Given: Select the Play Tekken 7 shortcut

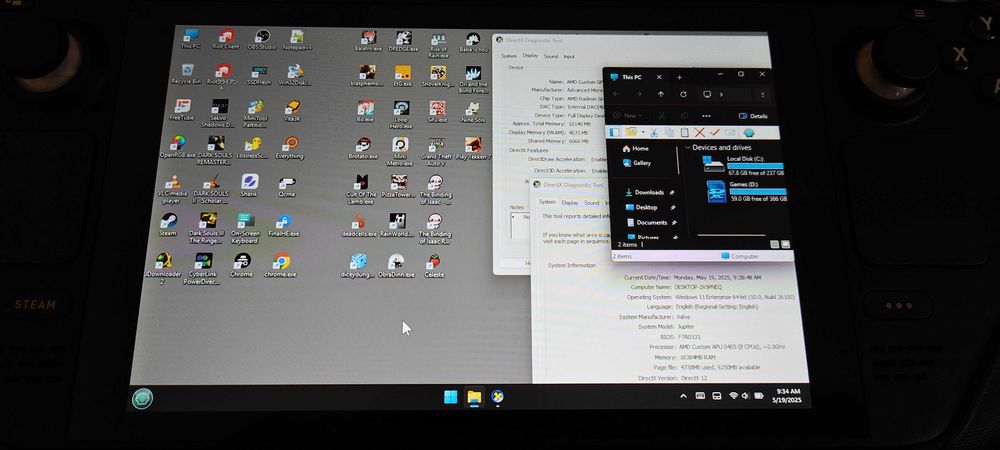Looking at the screenshot, I should click(x=473, y=148).
